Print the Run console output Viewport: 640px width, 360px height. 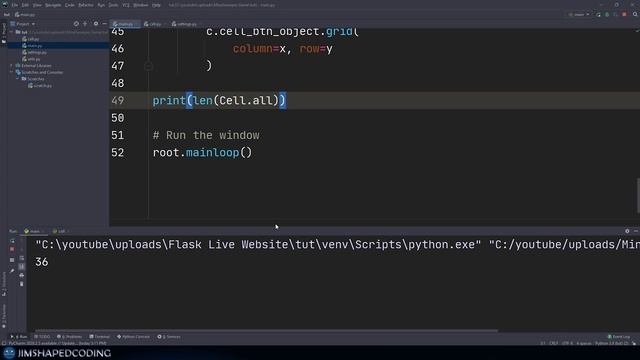click(22, 275)
